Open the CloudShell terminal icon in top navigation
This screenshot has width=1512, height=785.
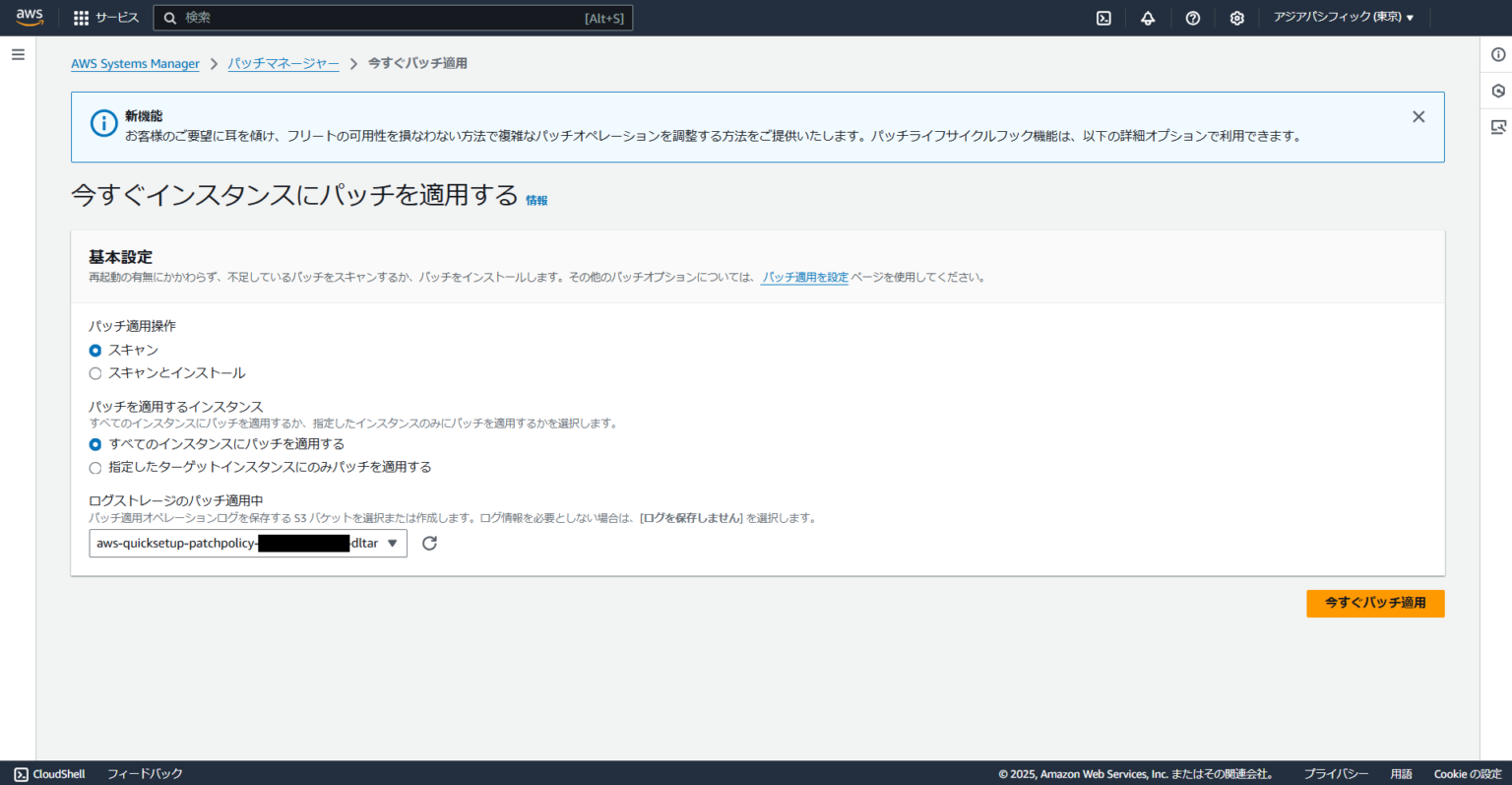1103,17
